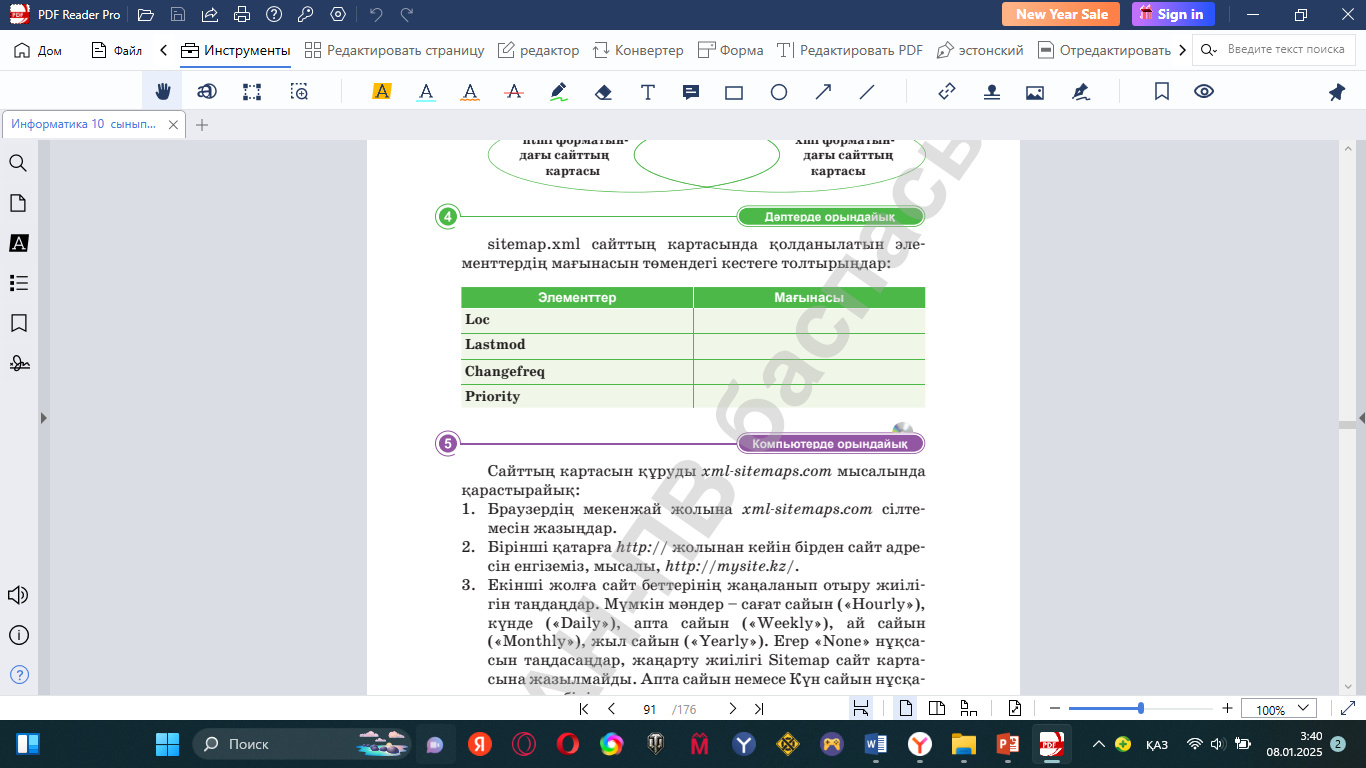Click the search text input field
1366x768 pixels.
point(1286,49)
